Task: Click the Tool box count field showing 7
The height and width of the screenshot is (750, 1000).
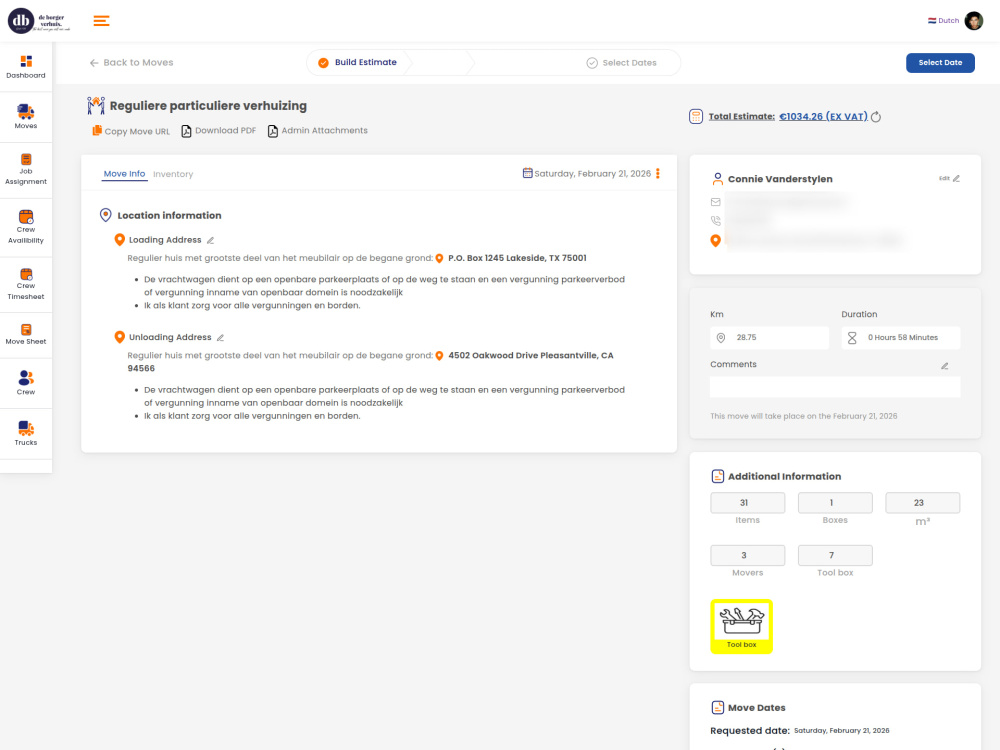Action: pyautogui.click(x=835, y=555)
